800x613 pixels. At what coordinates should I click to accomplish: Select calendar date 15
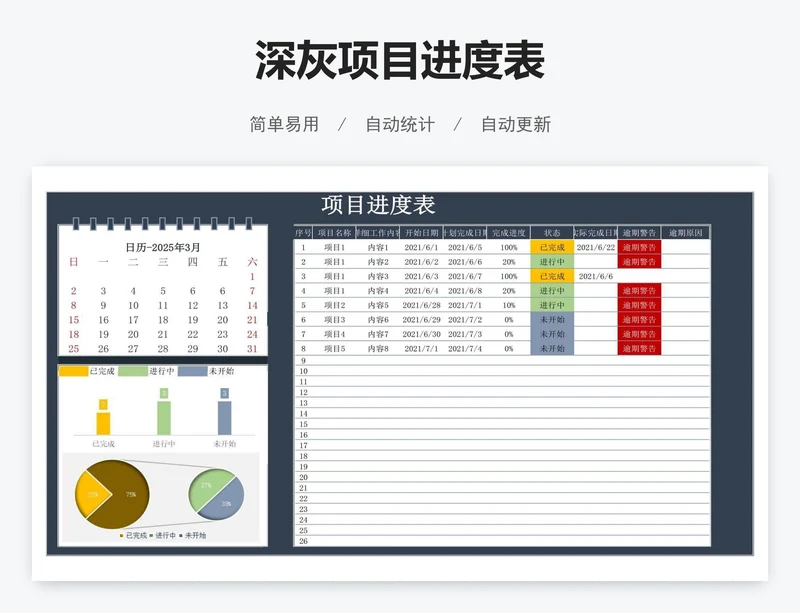pos(74,320)
